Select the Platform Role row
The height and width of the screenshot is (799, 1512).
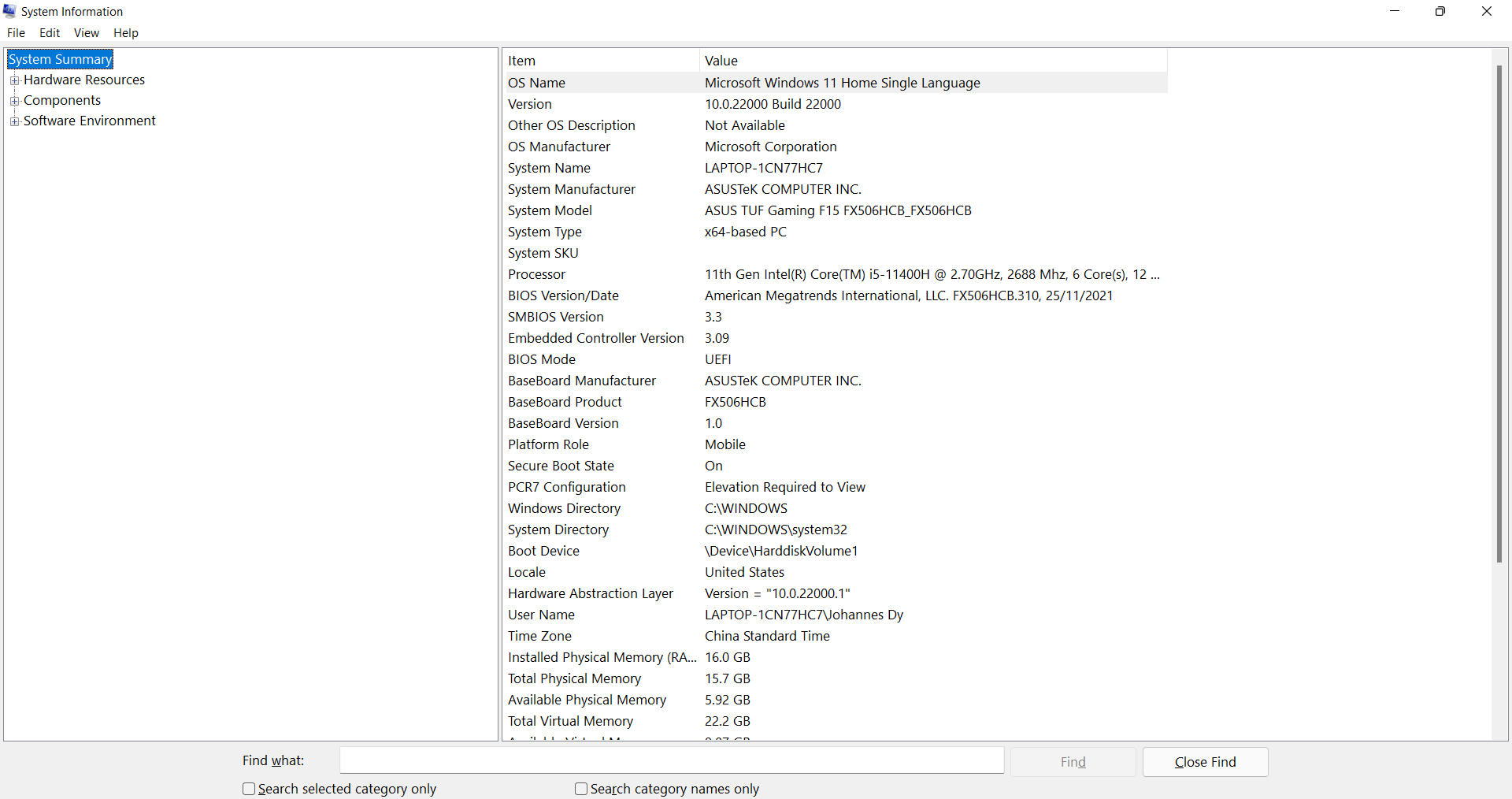pyautogui.click(x=835, y=444)
